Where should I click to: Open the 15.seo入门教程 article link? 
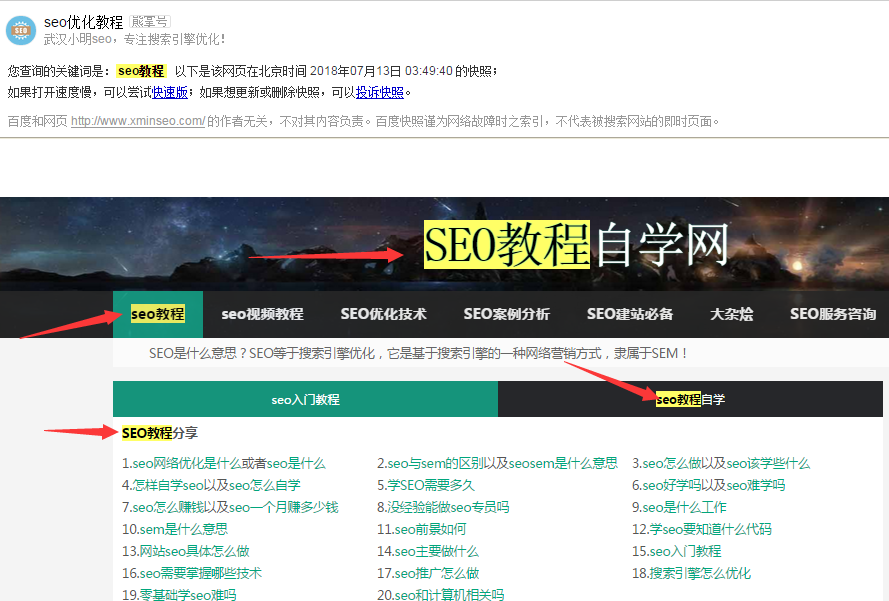coord(676,551)
